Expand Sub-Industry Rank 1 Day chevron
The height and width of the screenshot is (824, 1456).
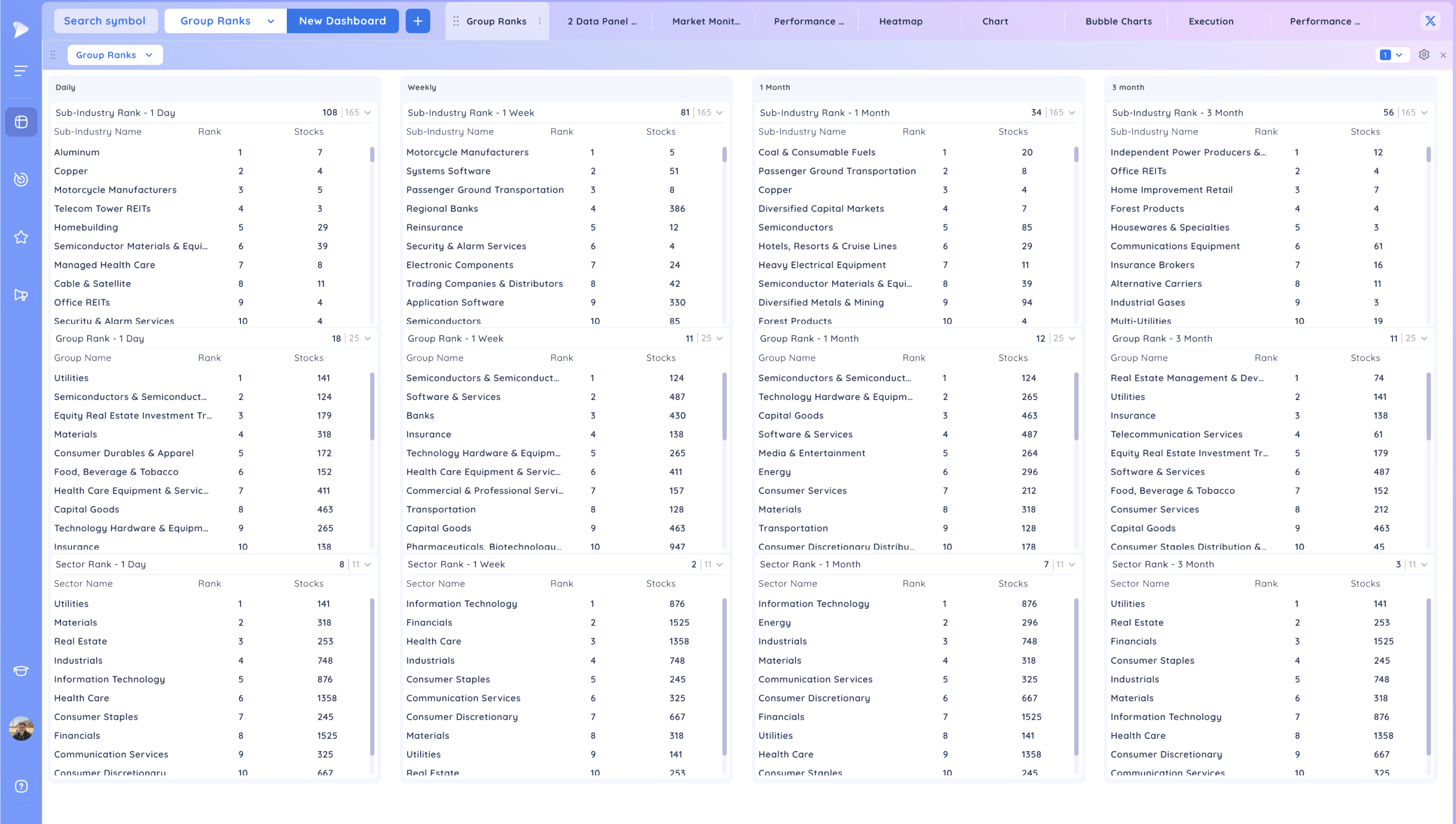coord(368,112)
